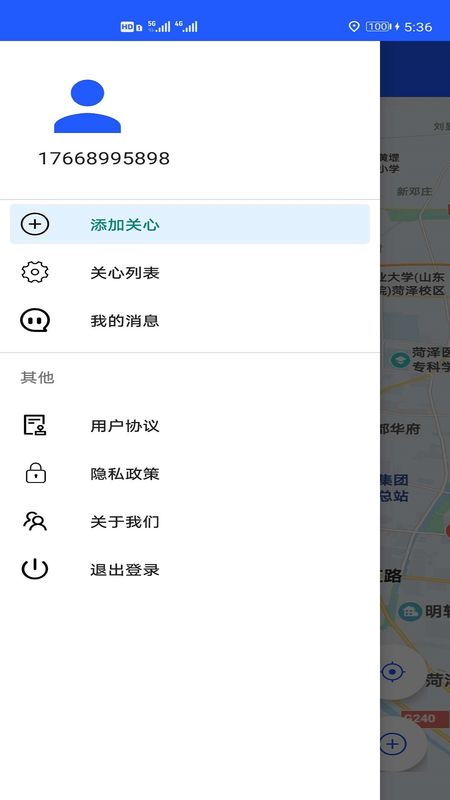Click the plus circle icon for 添加关心
This screenshot has width=450, height=800.
[x=35, y=224]
